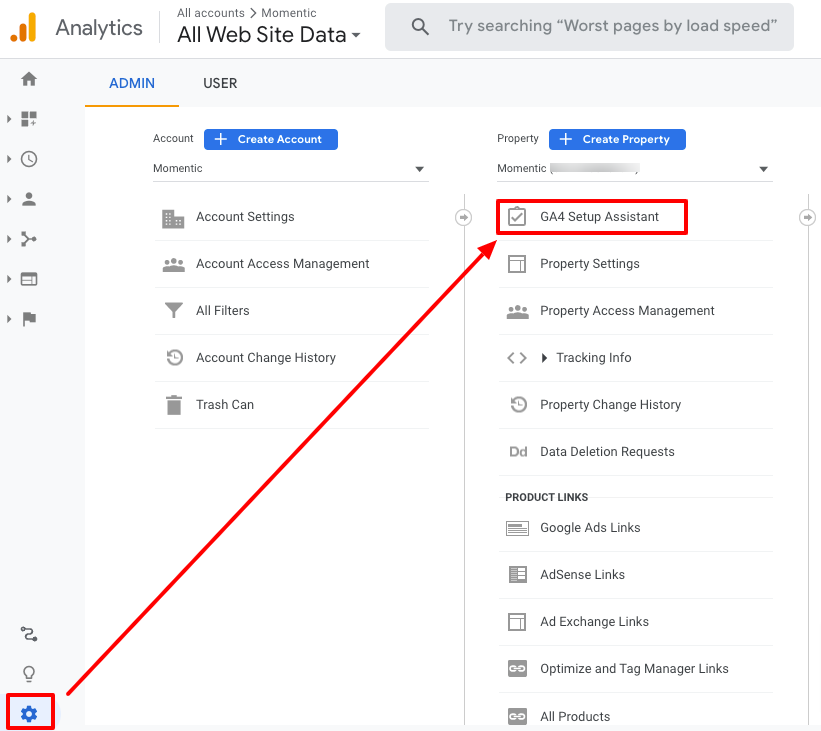Open Customization dashboards icon in sidebar
Viewport: 821px width, 731px height.
coord(29,119)
